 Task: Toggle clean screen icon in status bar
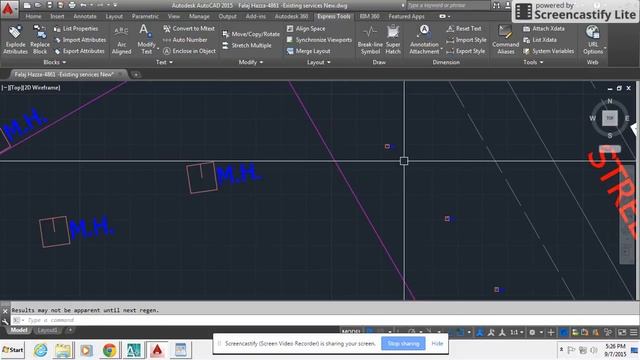click(622, 332)
